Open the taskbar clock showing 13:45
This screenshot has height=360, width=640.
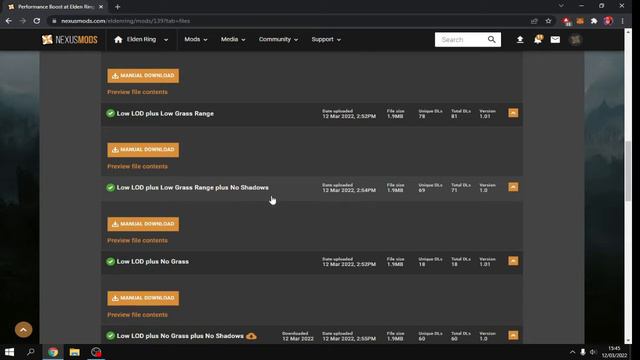click(x=614, y=352)
